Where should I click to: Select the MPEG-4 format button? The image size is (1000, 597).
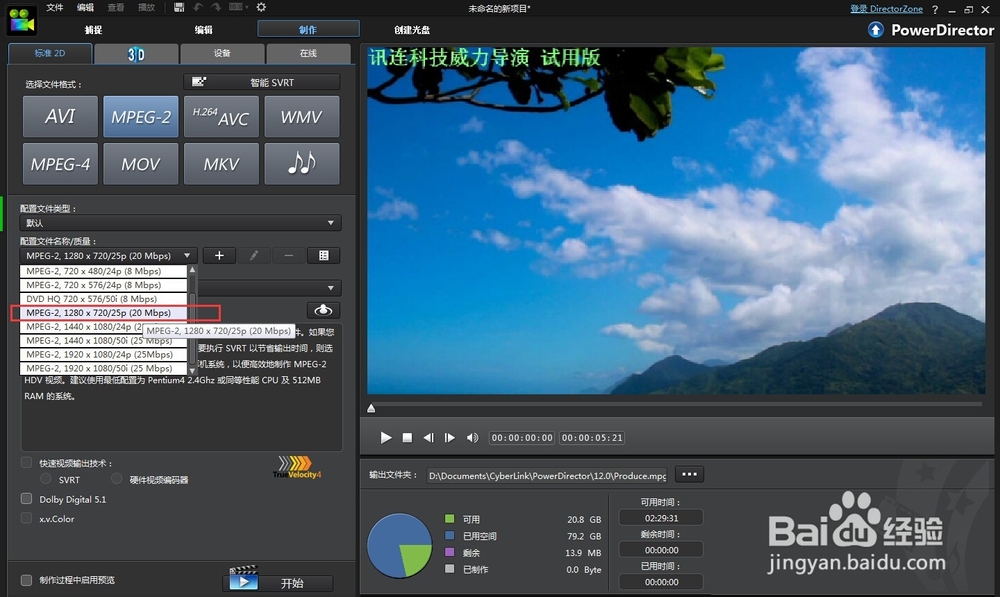click(61, 164)
